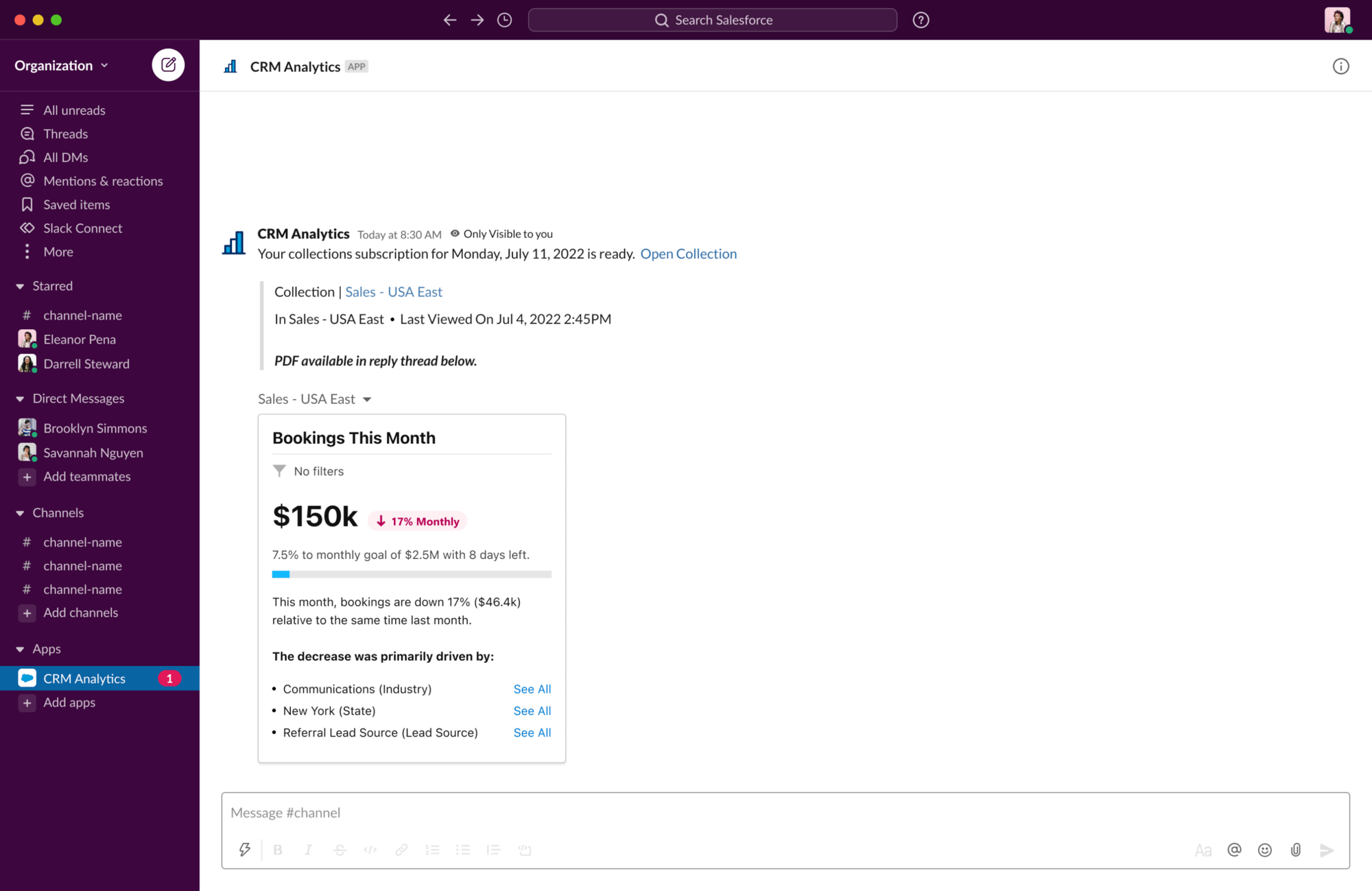Open Collection link in the message
The image size is (1372, 891).
pos(688,253)
